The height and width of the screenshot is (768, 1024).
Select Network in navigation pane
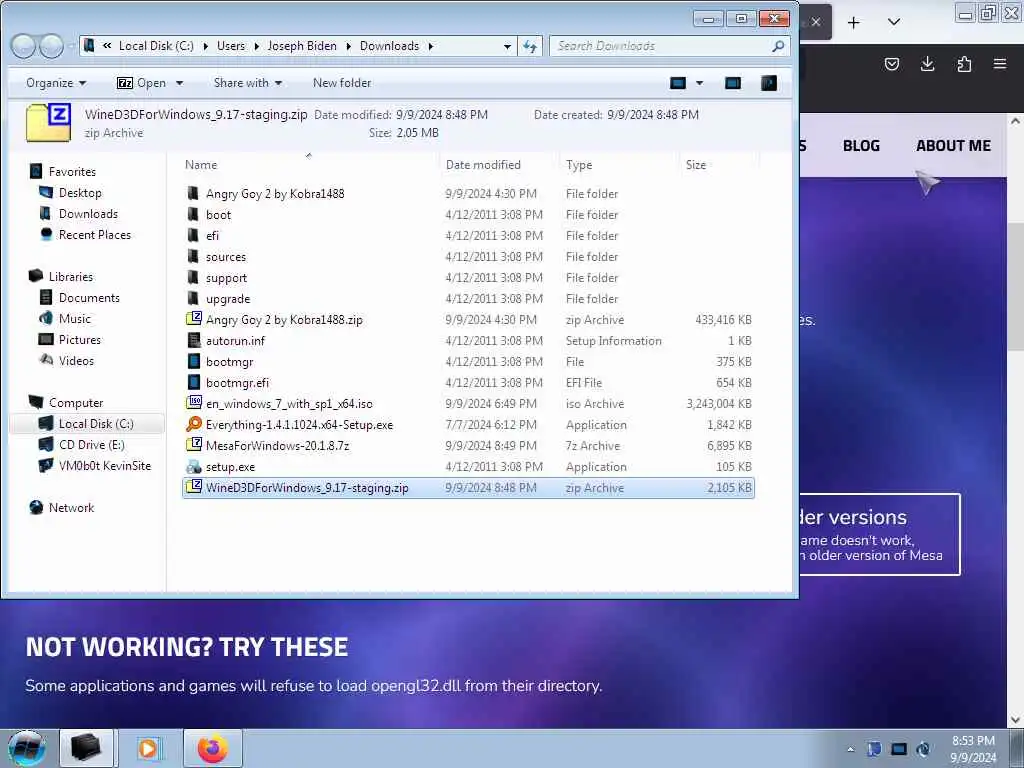tap(71, 507)
